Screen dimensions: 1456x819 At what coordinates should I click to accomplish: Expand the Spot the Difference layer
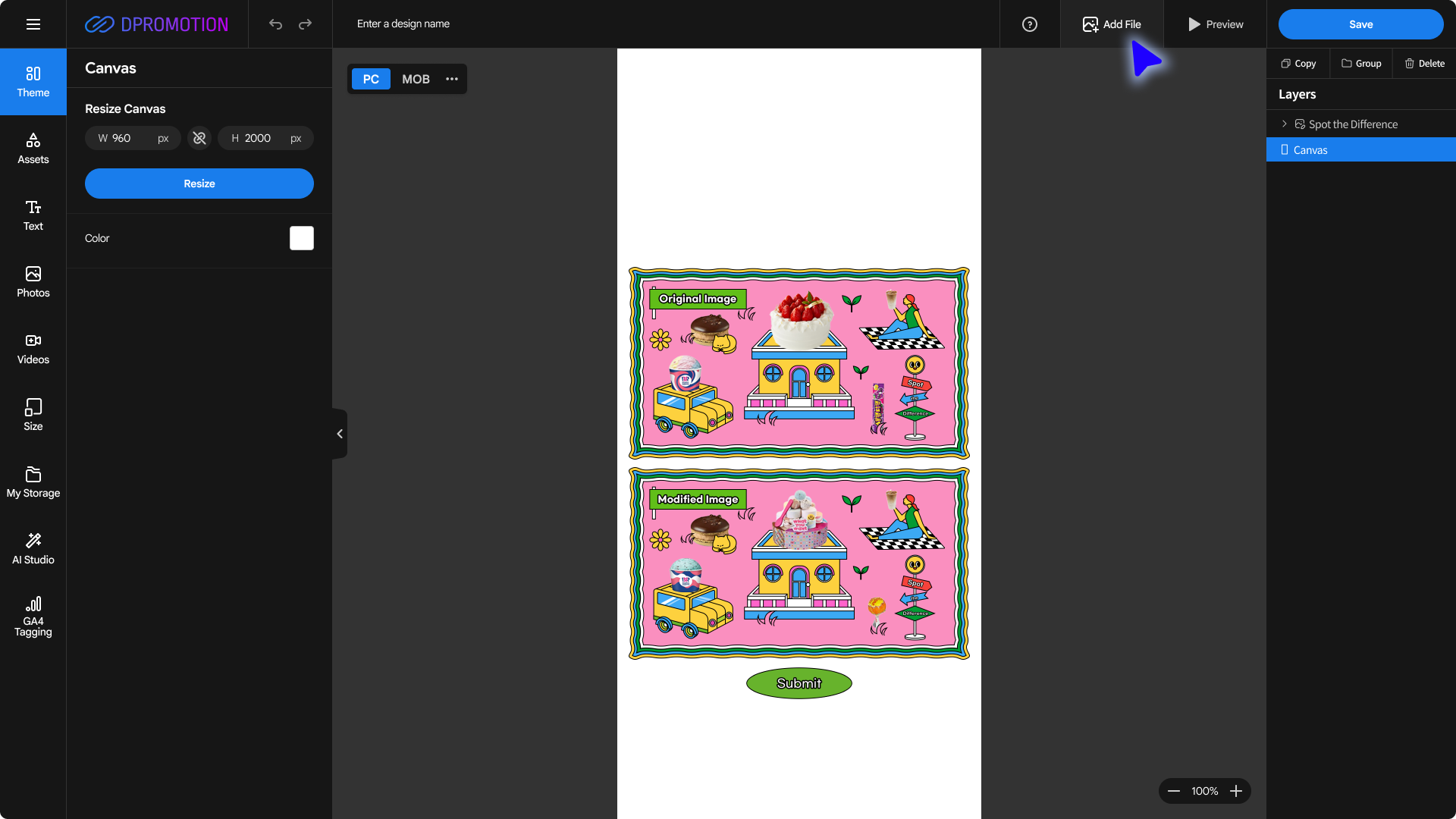1284,124
